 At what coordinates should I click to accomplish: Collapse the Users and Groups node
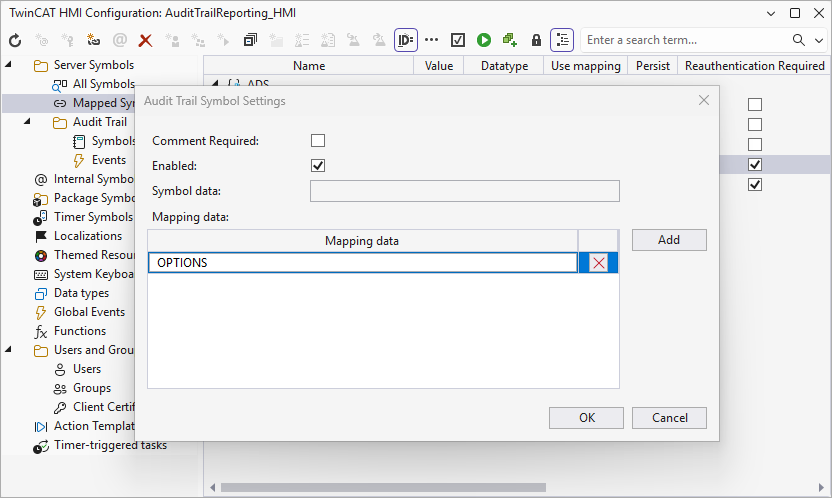8,350
